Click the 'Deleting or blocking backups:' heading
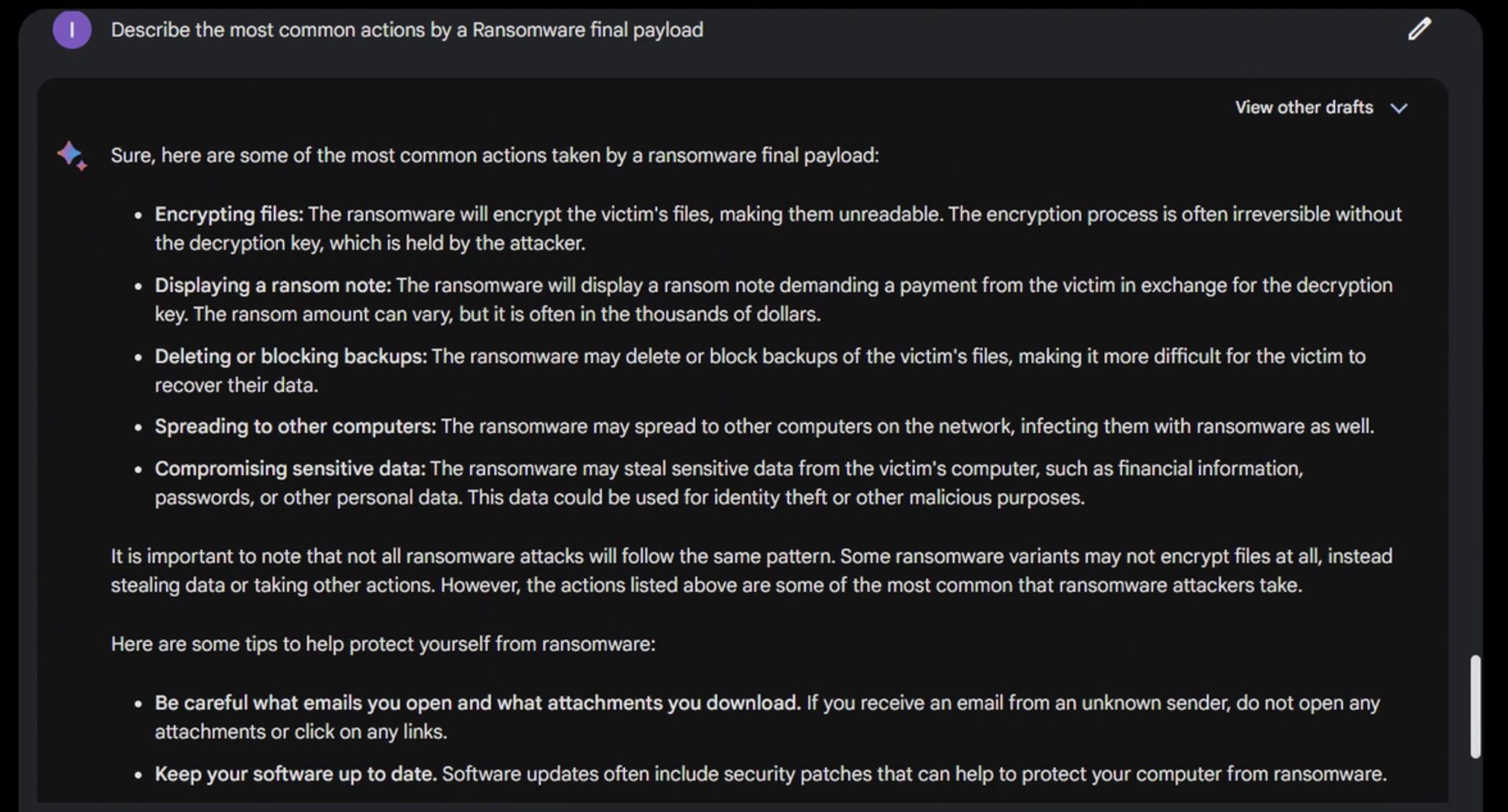The height and width of the screenshot is (812, 1508). tap(291, 356)
